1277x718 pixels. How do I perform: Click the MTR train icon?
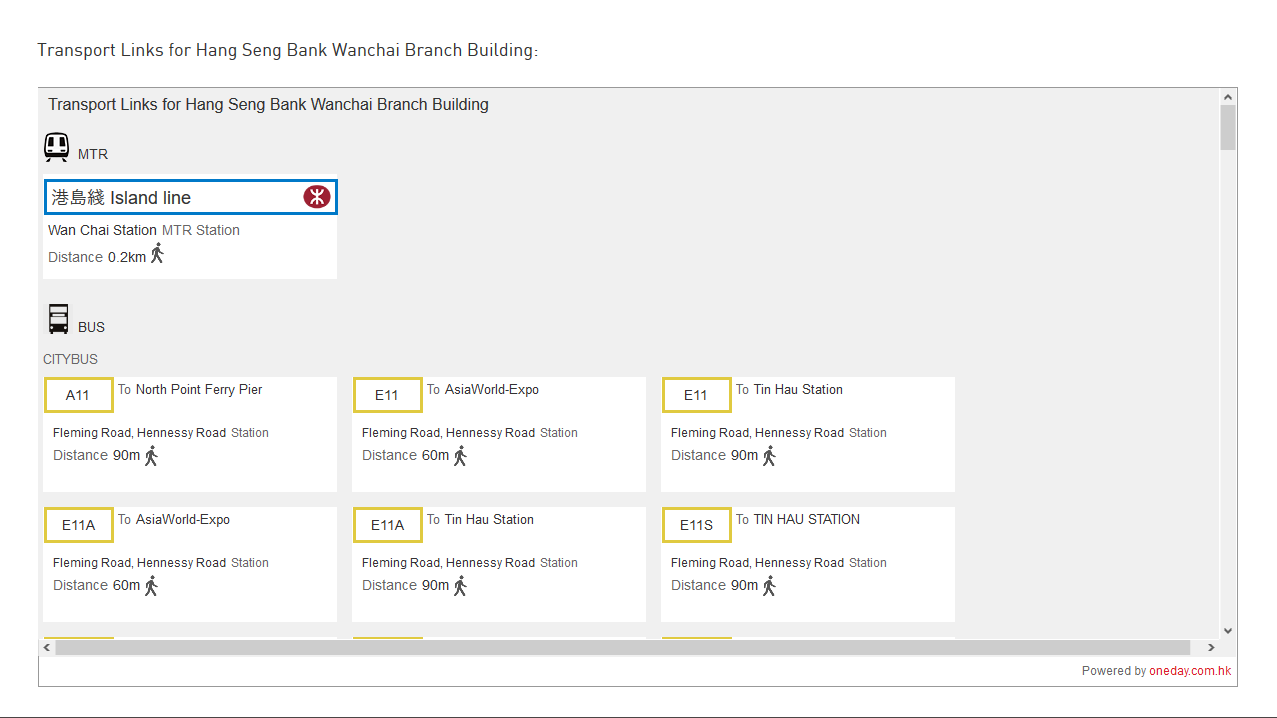(x=57, y=148)
